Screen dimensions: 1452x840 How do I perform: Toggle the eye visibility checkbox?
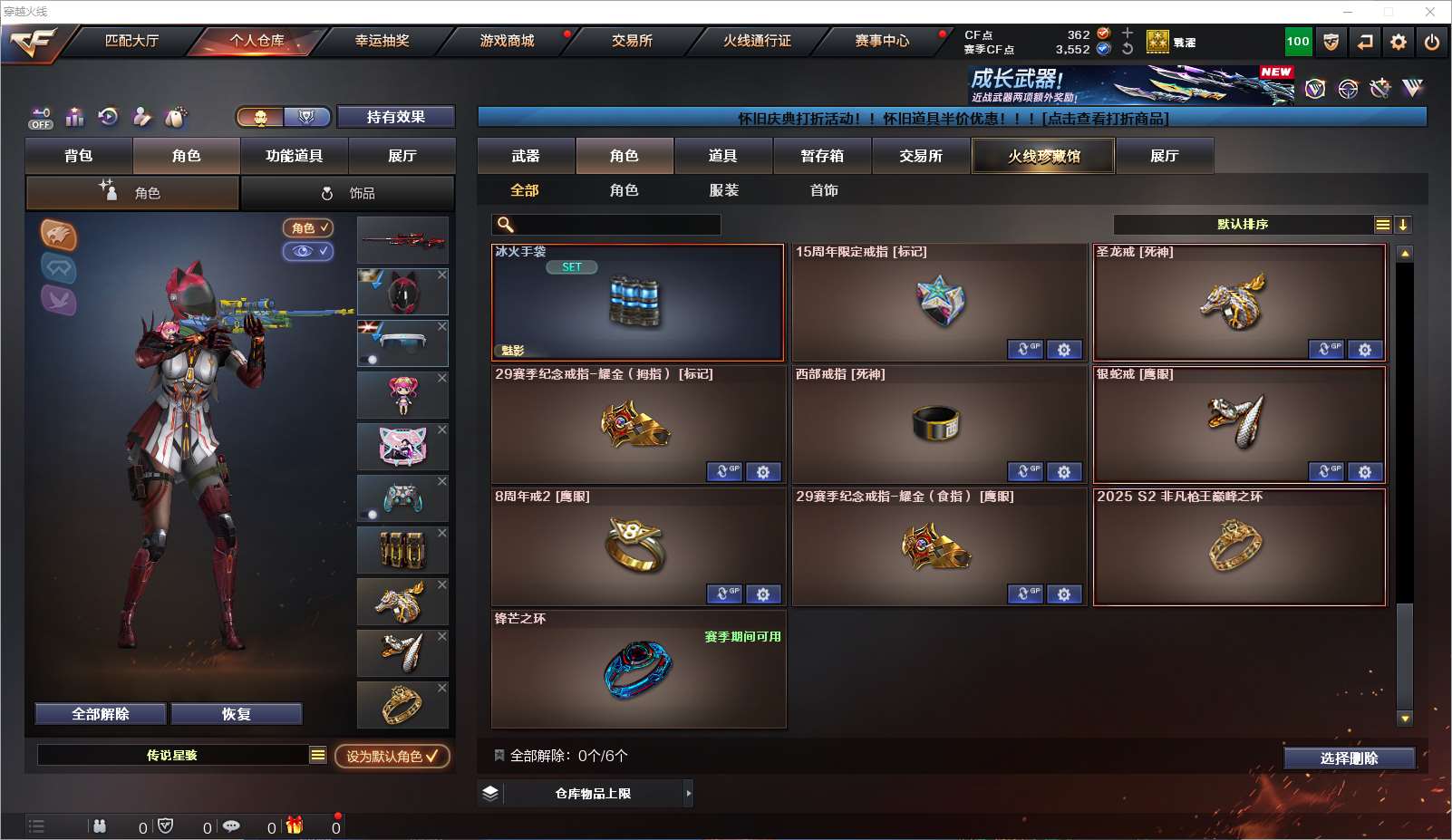point(308,251)
